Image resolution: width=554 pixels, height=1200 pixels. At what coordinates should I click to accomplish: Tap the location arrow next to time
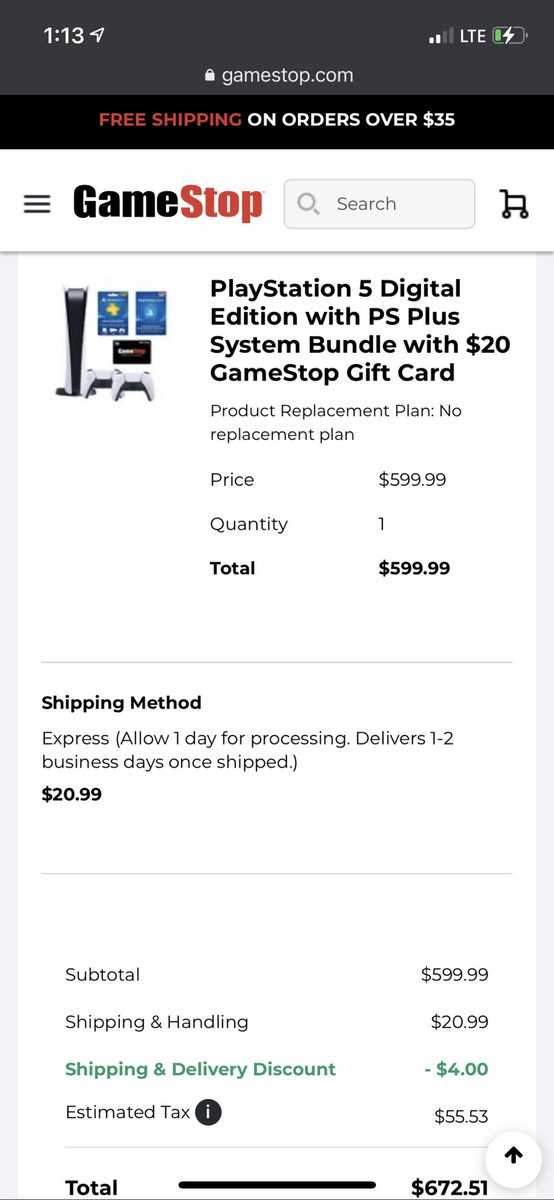click(x=97, y=35)
